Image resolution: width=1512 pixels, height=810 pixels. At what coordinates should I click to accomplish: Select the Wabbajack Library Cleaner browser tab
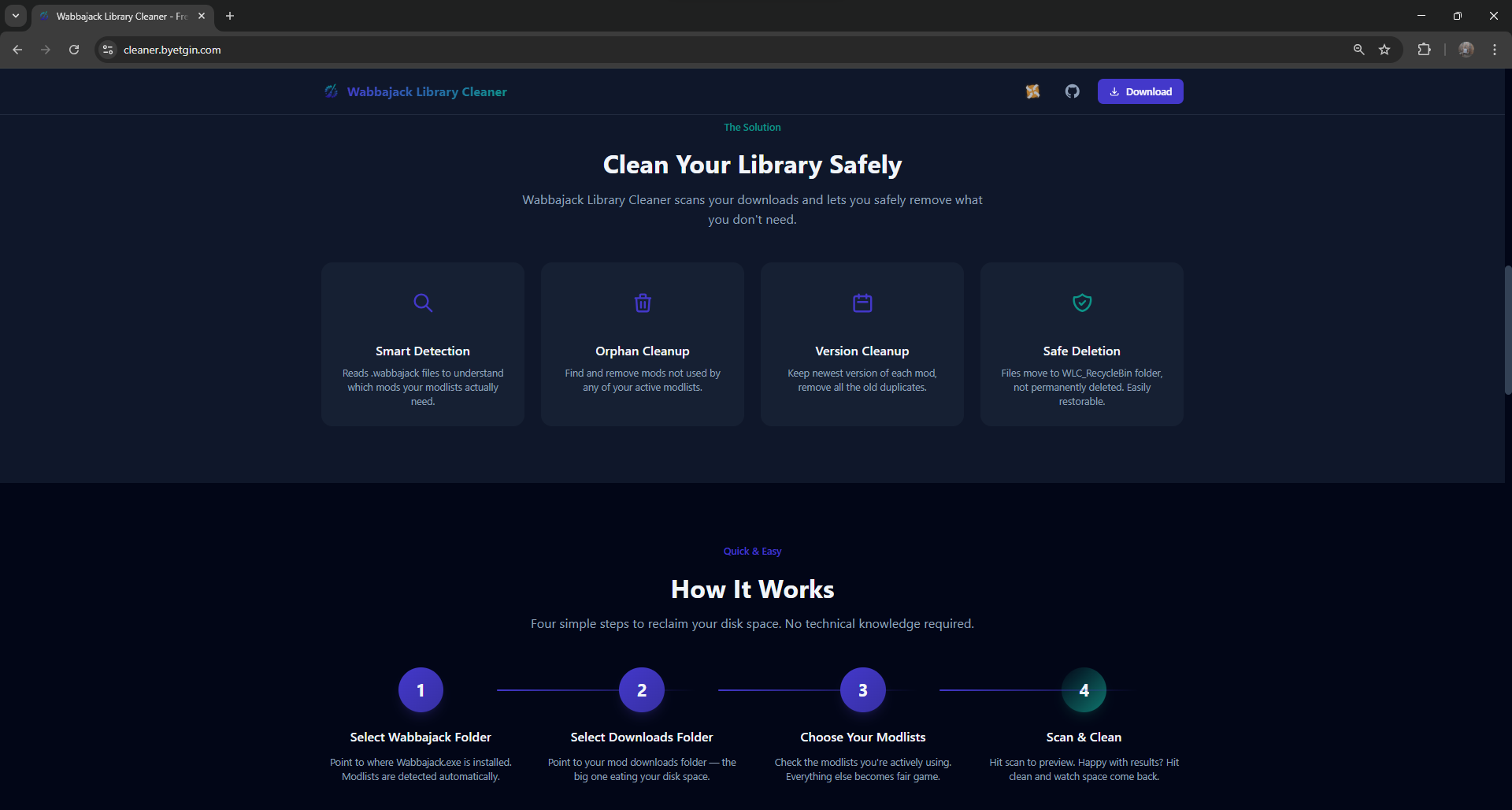tap(118, 16)
